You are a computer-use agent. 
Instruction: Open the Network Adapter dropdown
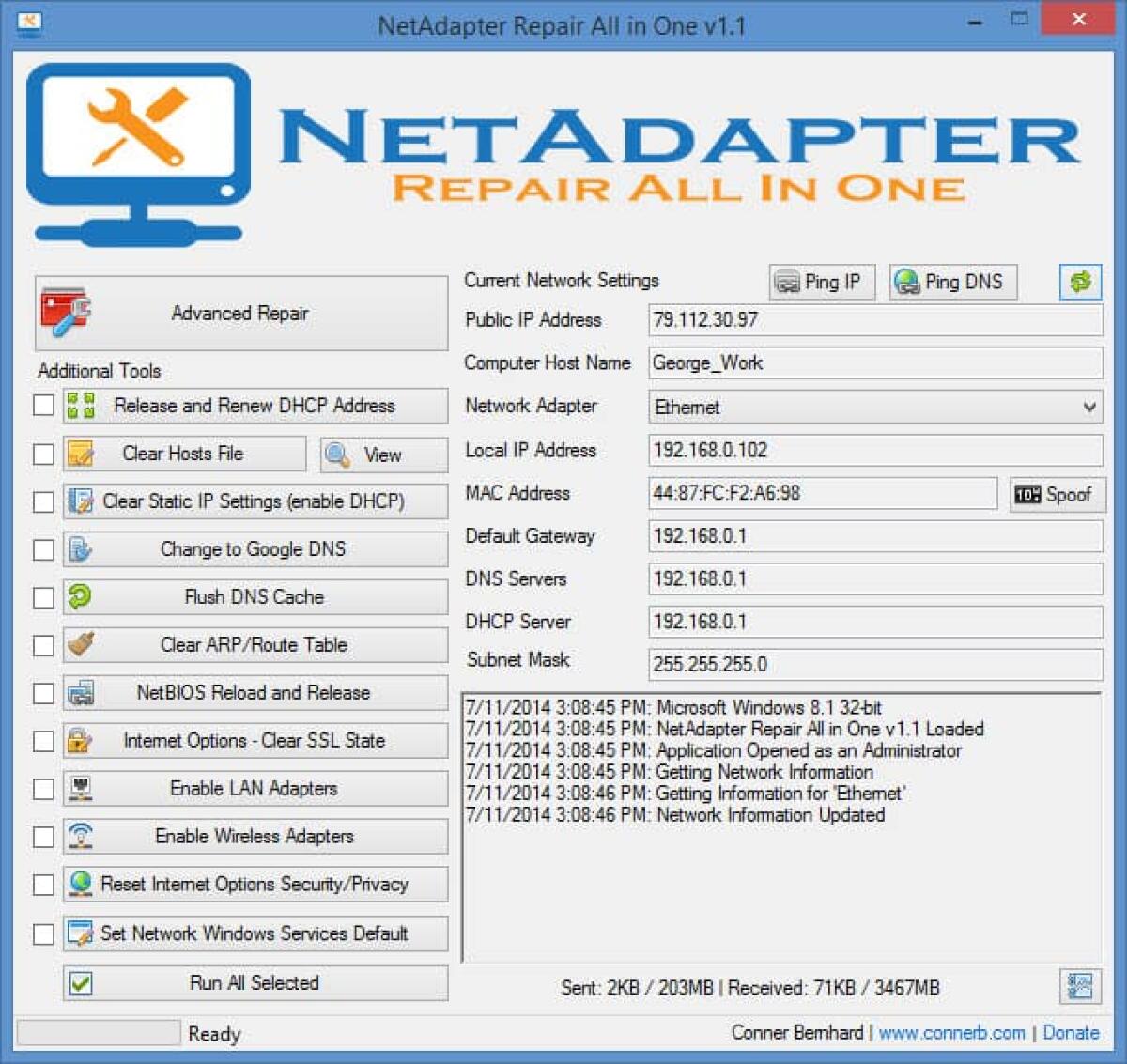pos(1089,407)
